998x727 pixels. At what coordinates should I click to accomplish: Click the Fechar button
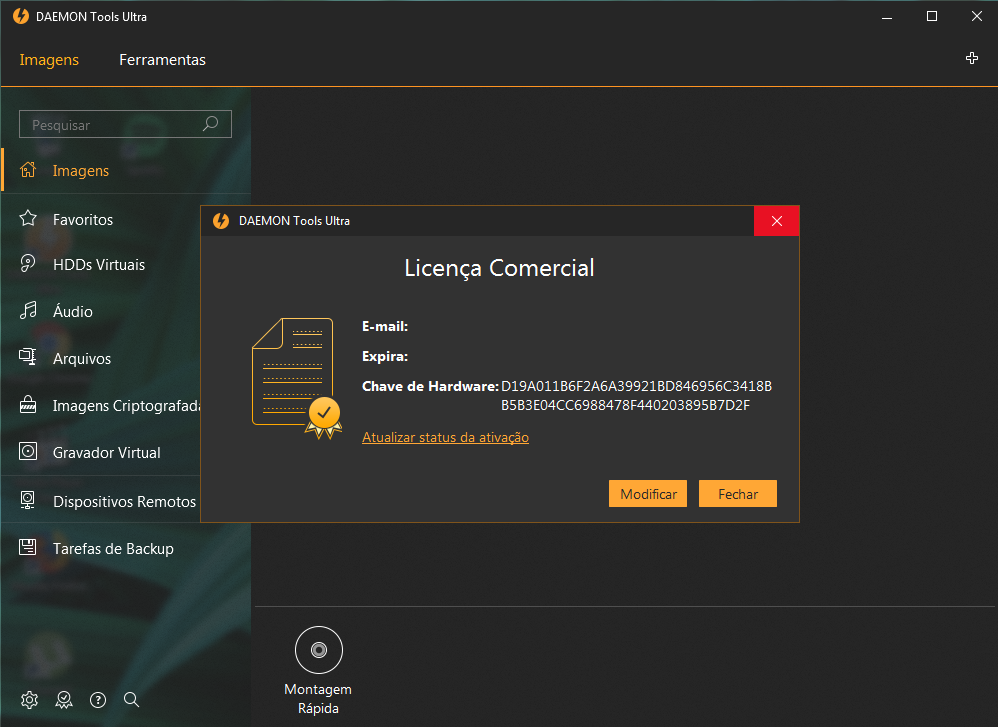(x=738, y=493)
